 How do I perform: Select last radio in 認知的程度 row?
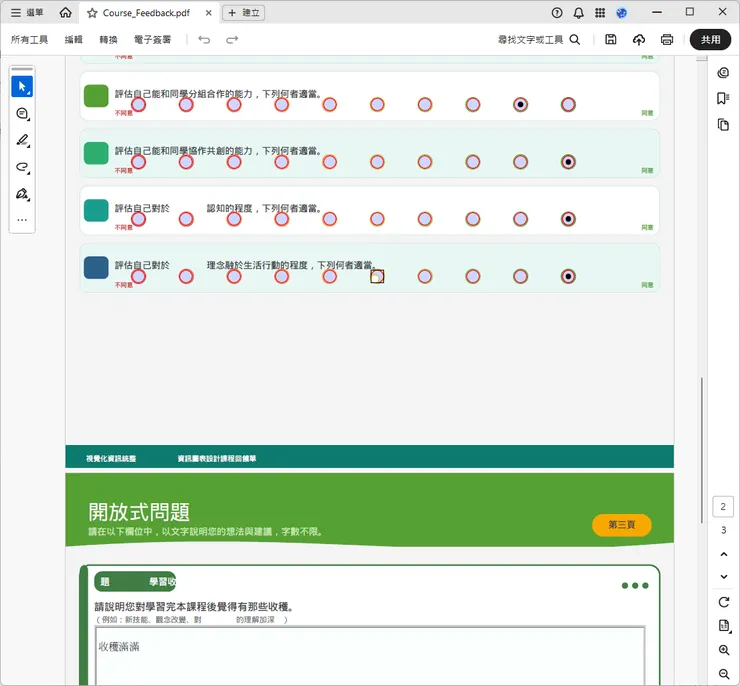[x=568, y=219]
